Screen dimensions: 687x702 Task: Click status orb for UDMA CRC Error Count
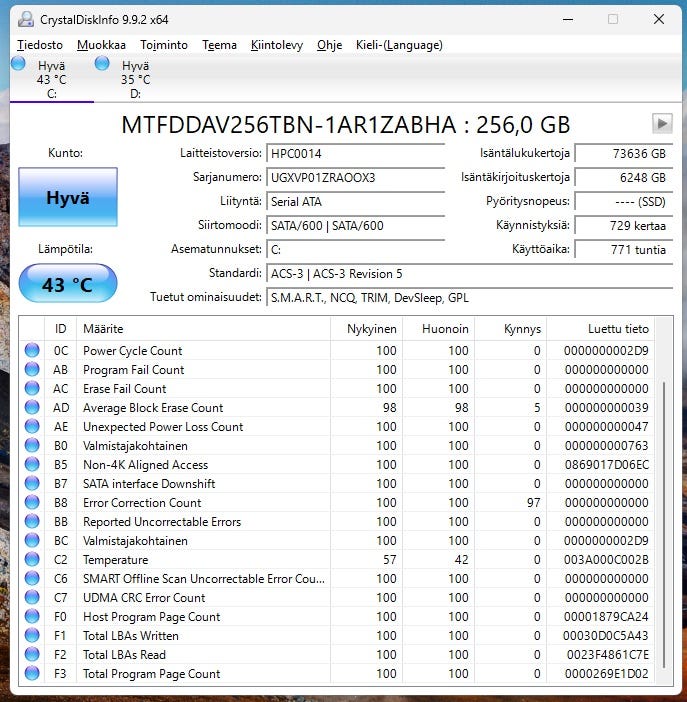(32, 597)
